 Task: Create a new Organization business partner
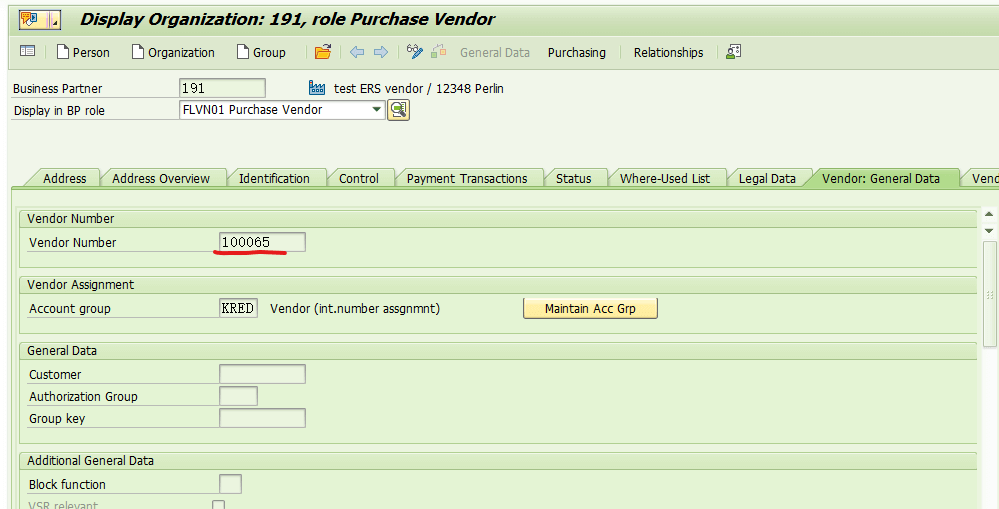tap(173, 52)
